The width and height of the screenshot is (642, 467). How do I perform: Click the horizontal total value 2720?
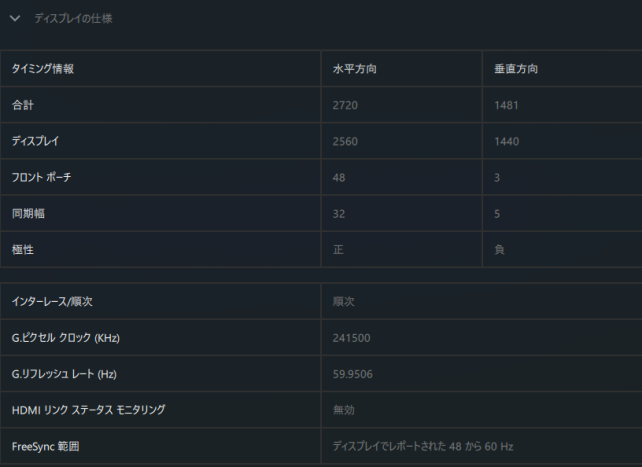click(346, 105)
